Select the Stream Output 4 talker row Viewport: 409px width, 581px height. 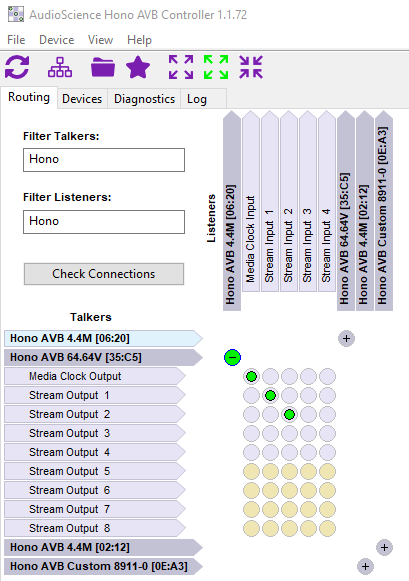[x=95, y=452]
